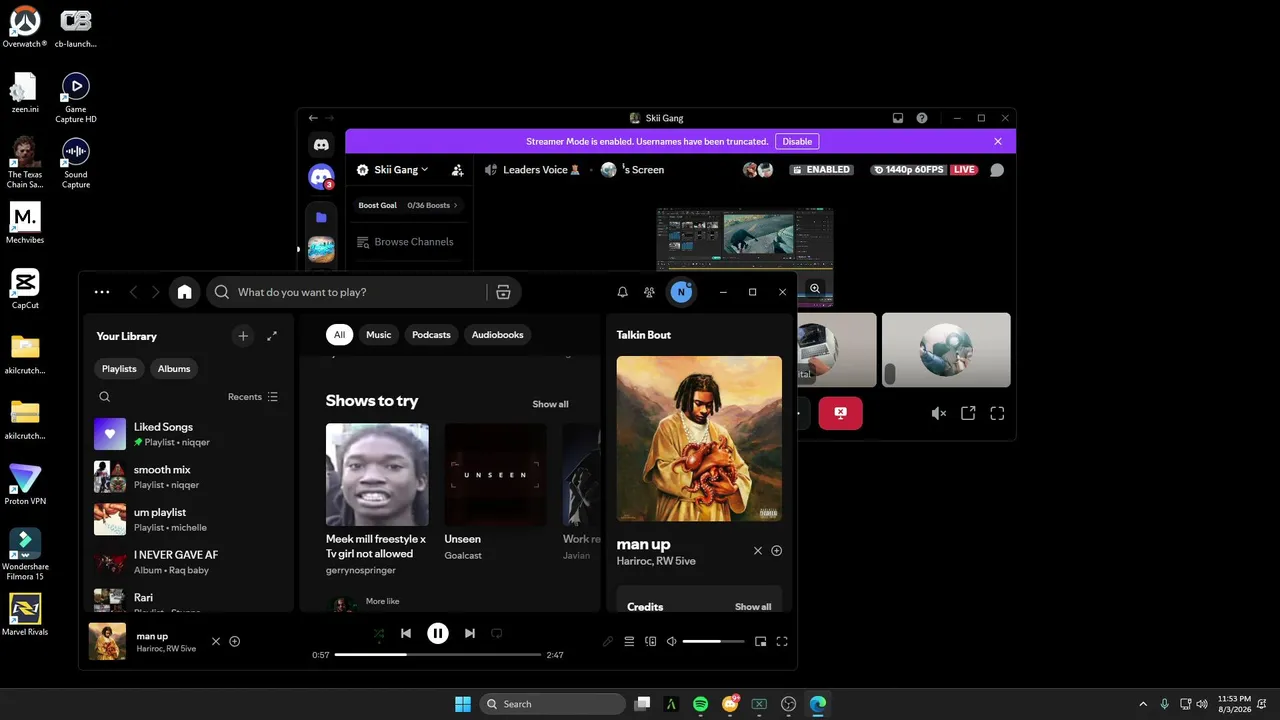Seek in song progress bar

[x=438, y=655]
